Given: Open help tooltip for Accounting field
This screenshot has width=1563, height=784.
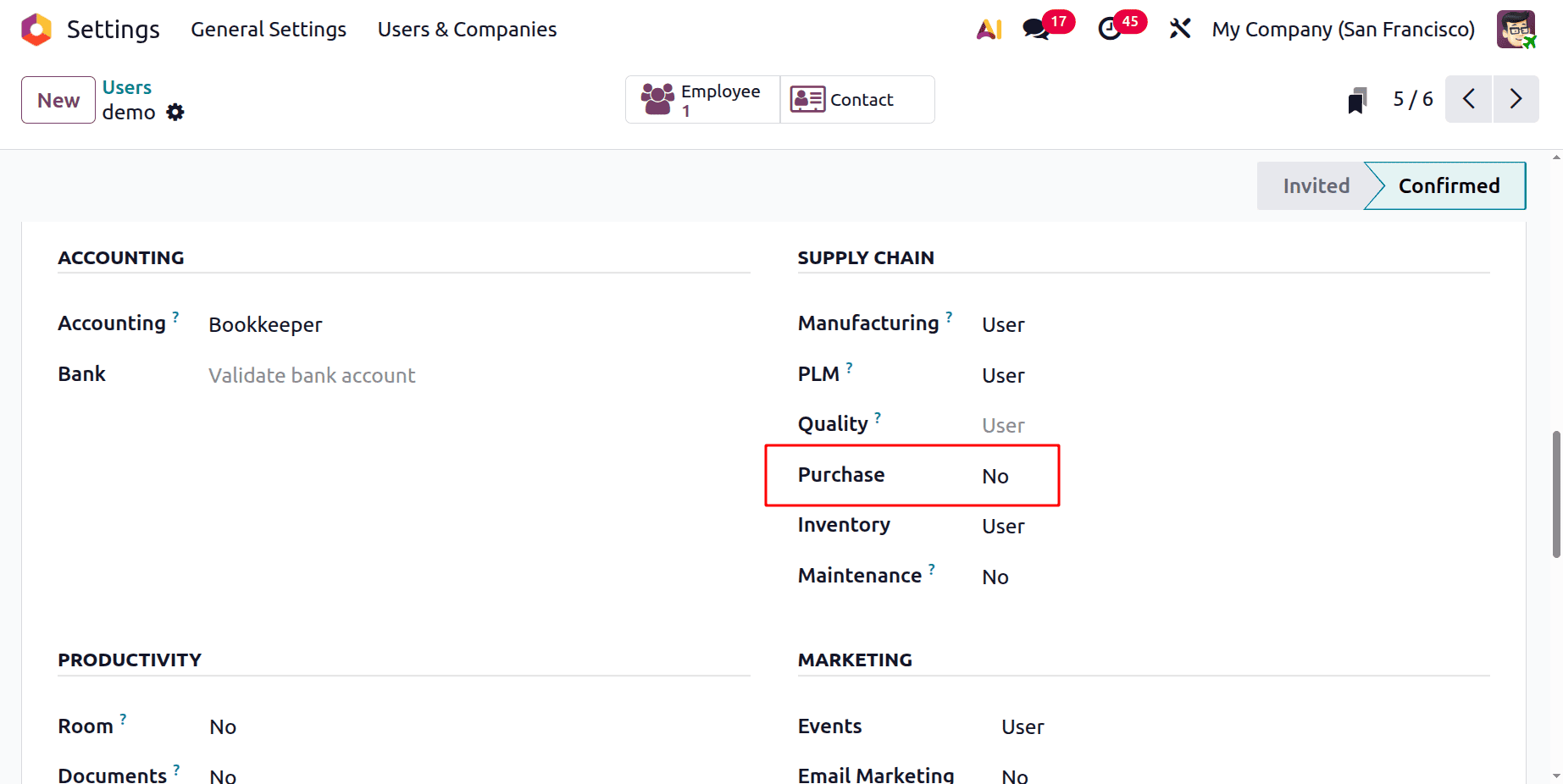Looking at the screenshot, I should 175,316.
